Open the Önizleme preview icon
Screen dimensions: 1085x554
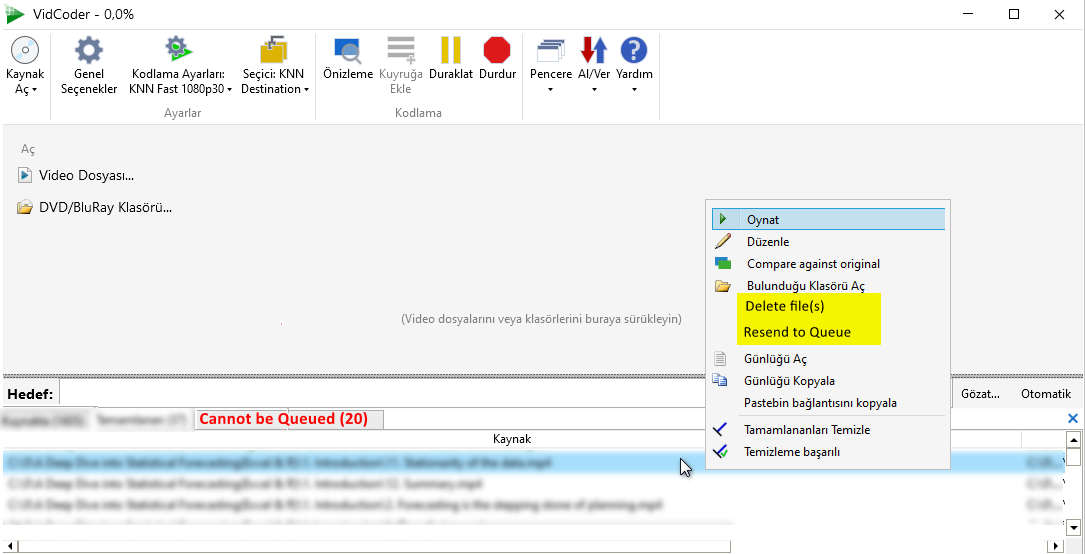click(347, 50)
